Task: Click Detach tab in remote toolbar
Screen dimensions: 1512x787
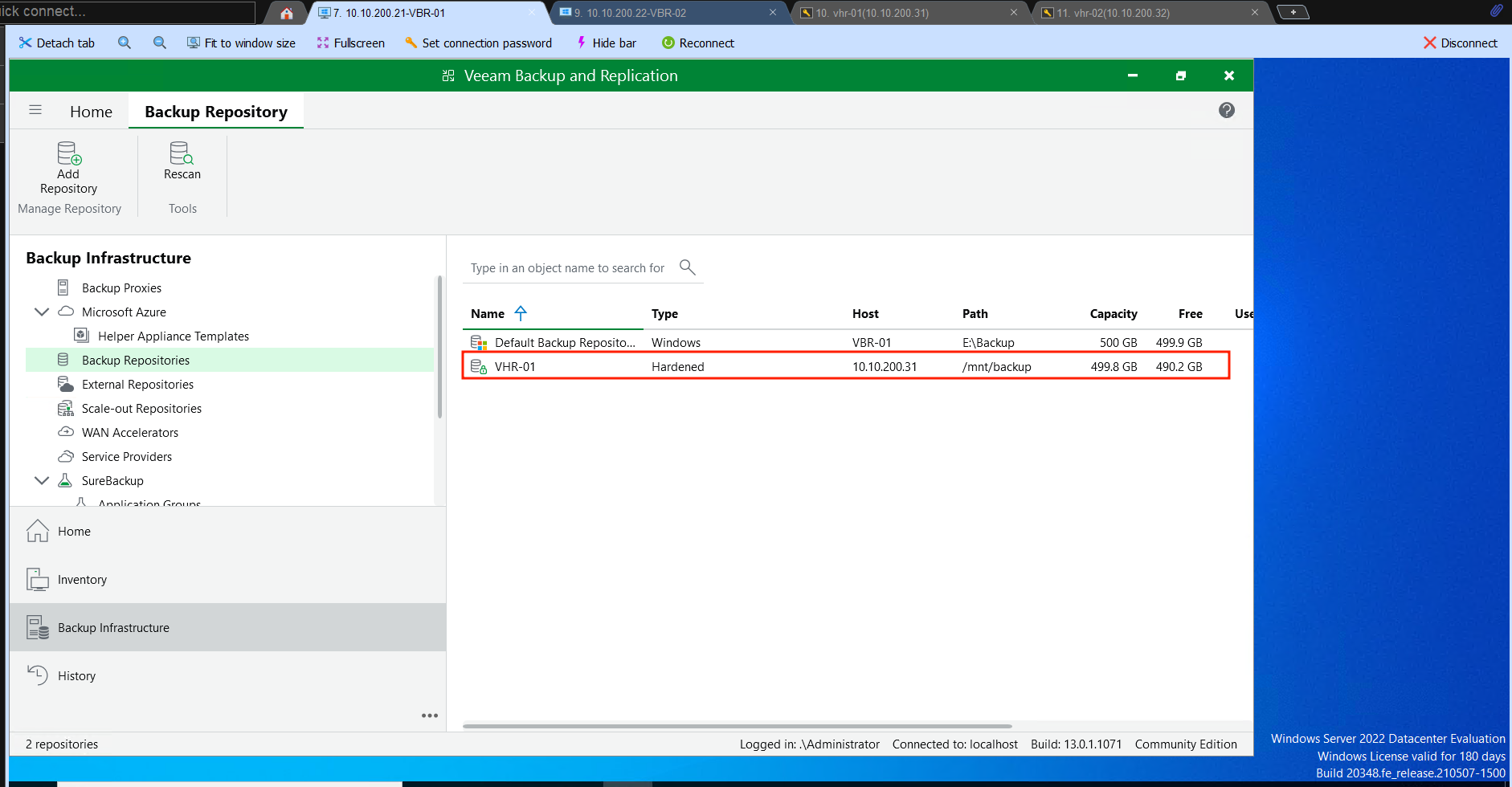Action: pos(57,43)
